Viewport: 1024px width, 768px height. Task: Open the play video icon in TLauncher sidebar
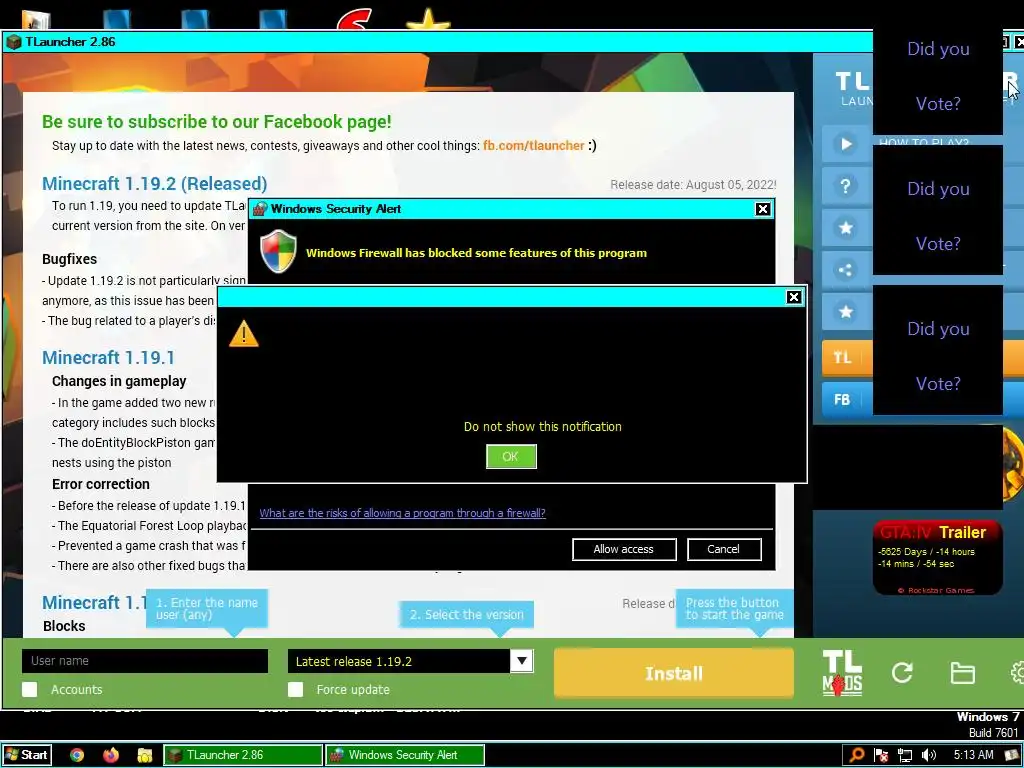pos(846,144)
